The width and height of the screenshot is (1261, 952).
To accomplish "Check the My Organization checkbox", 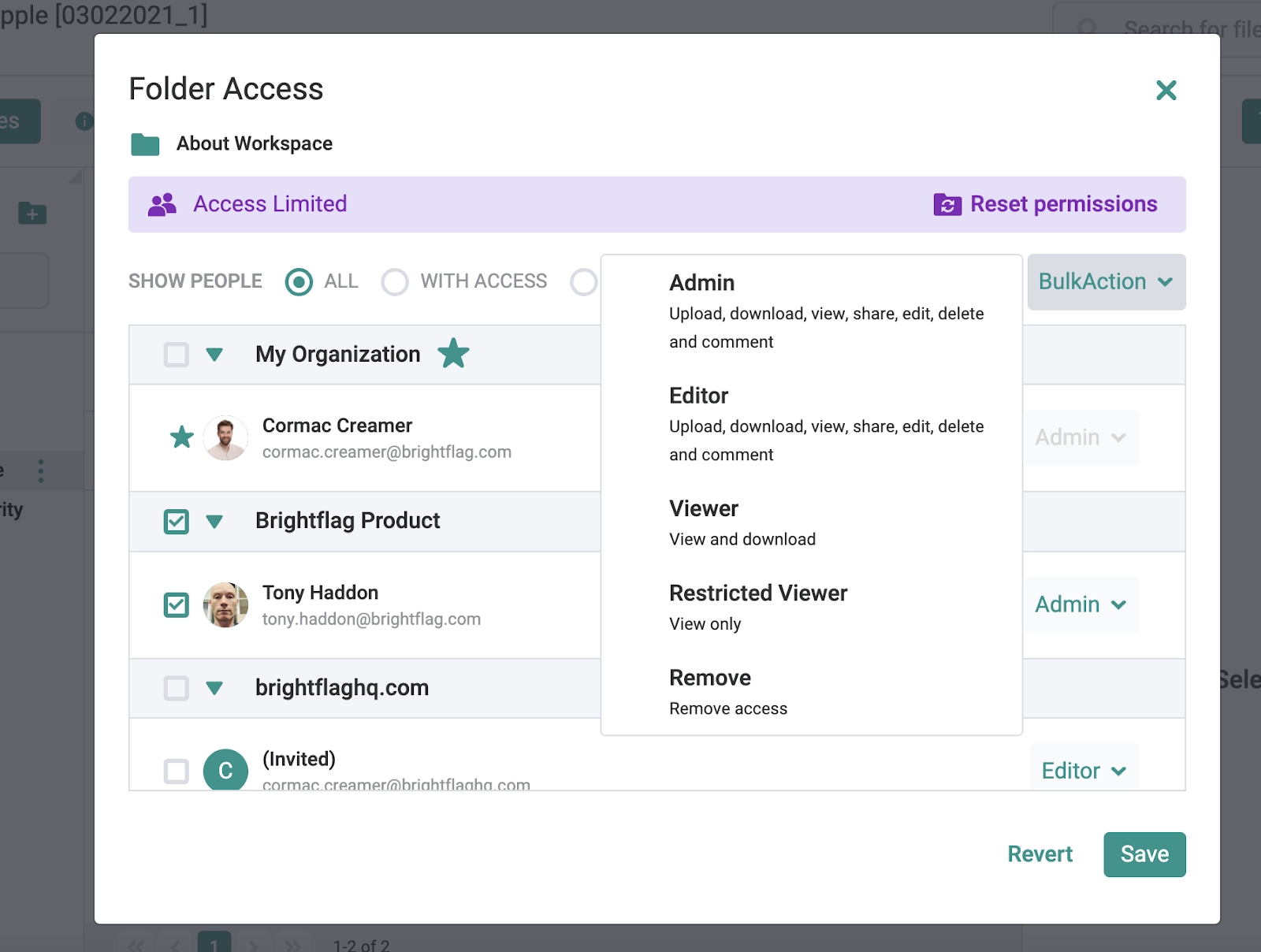I will 176,355.
